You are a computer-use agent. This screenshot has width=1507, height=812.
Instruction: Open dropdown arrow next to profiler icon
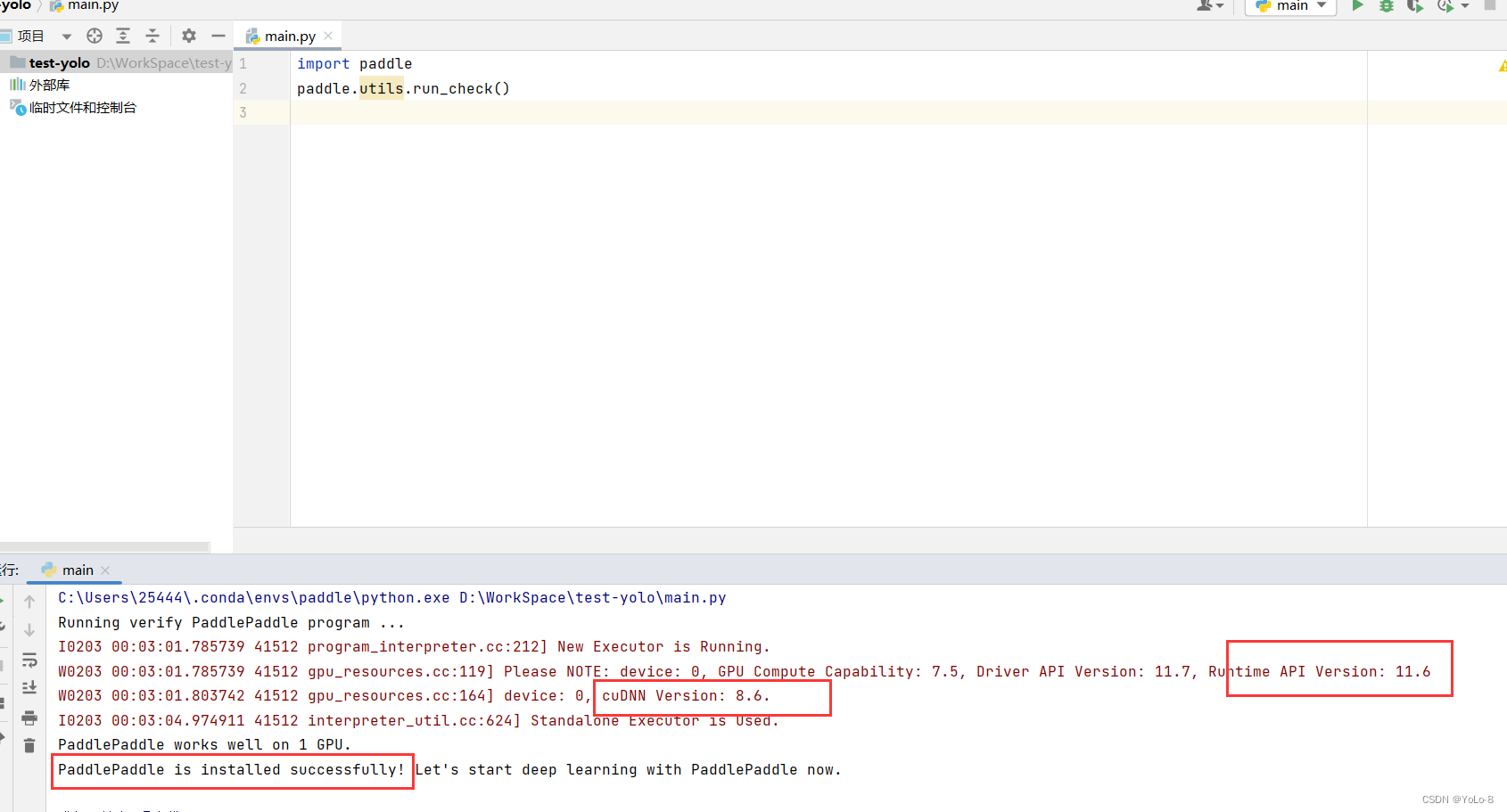[1465, 6]
